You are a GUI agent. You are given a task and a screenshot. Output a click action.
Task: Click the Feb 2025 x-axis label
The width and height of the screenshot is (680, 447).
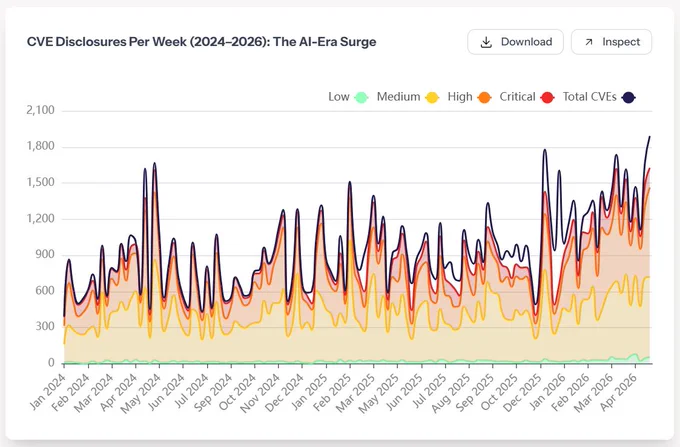point(333,391)
